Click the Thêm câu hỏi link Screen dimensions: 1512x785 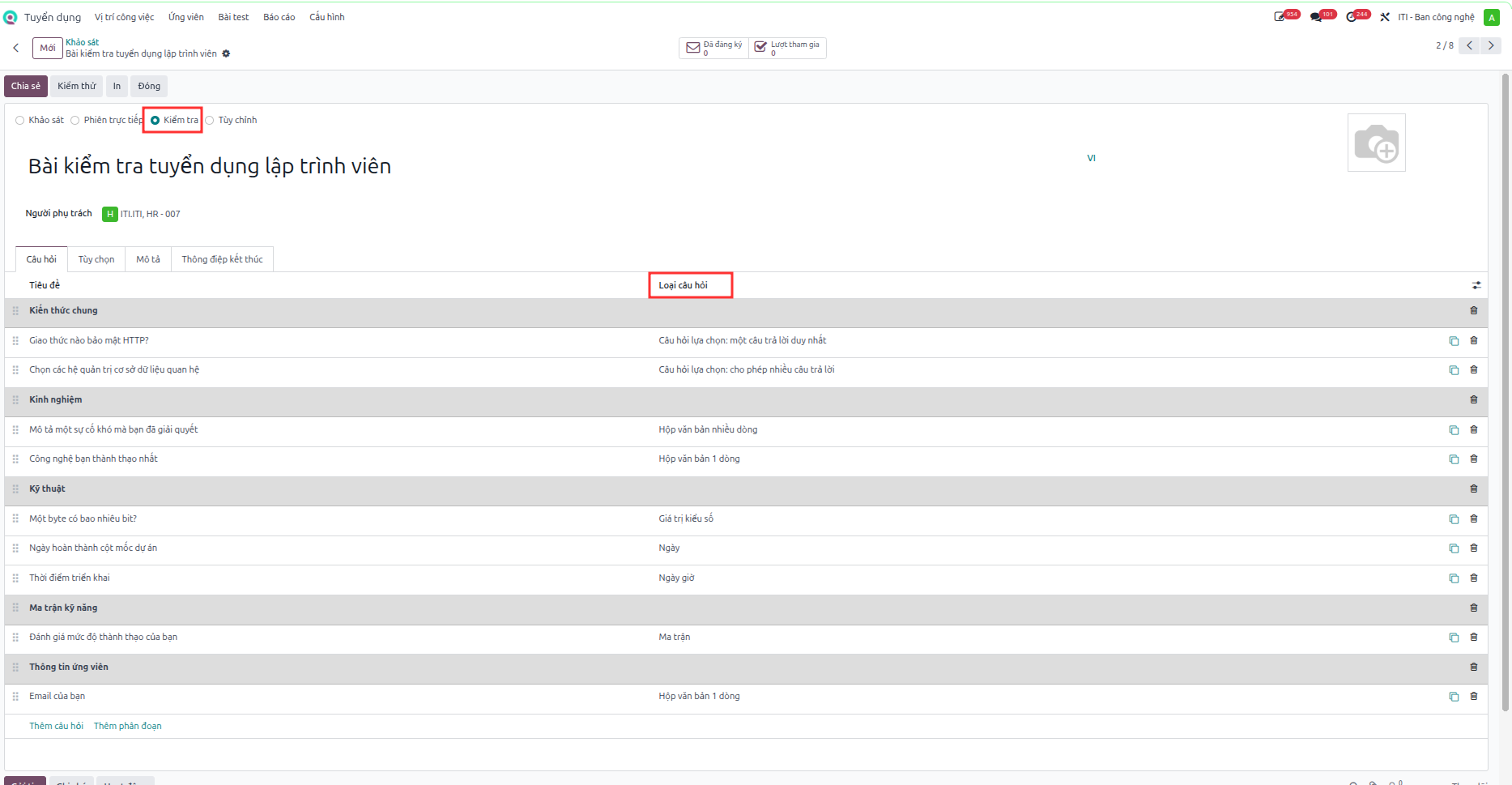pos(57,726)
